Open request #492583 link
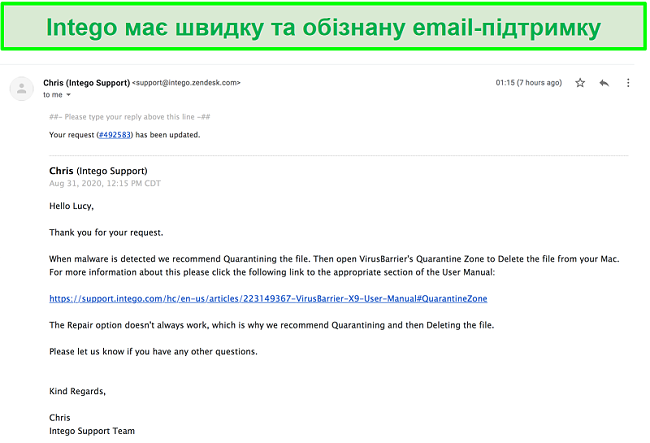650x443 pixels. coord(114,135)
